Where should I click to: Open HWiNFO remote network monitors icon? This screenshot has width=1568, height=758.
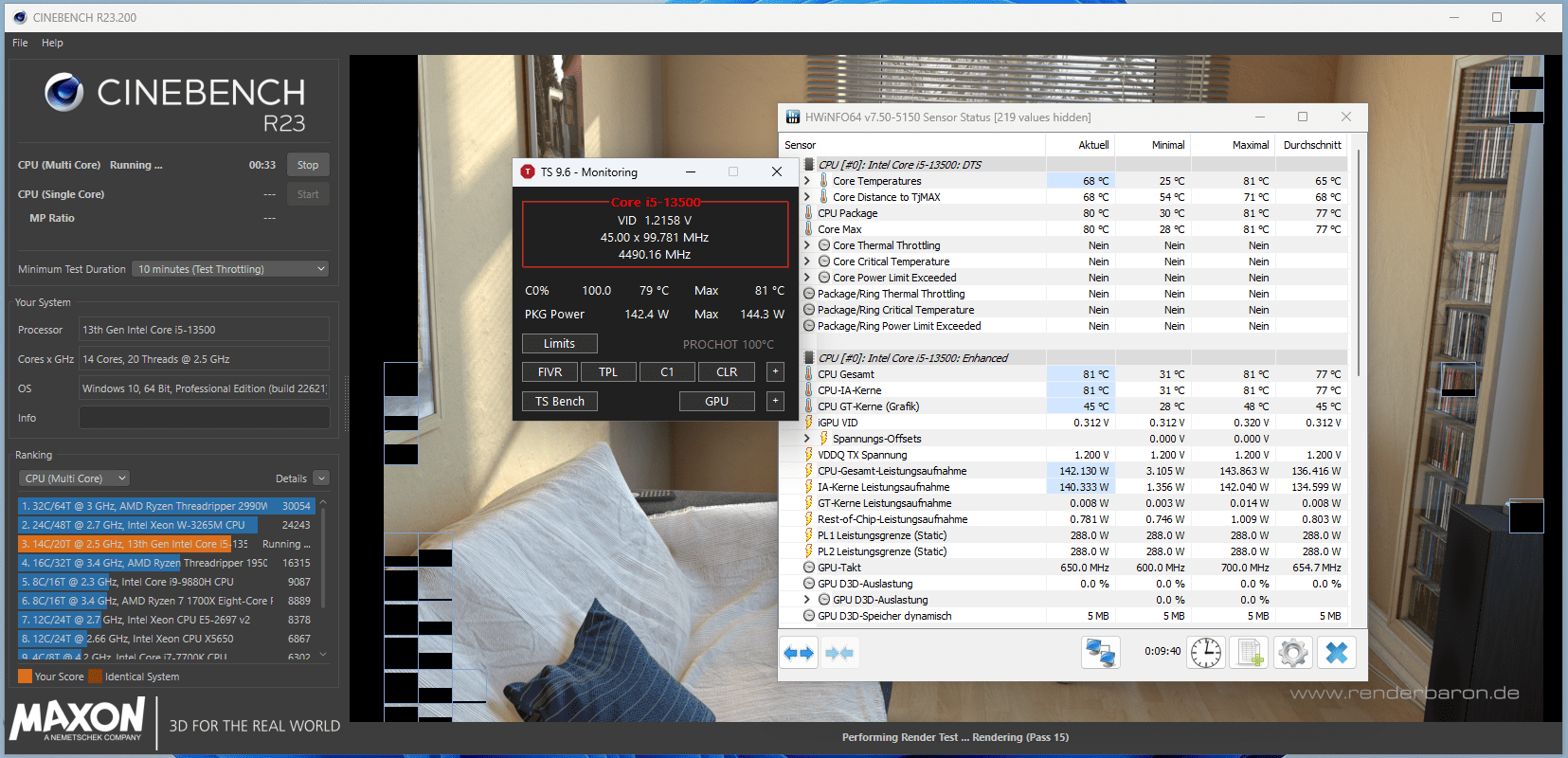(x=1101, y=653)
